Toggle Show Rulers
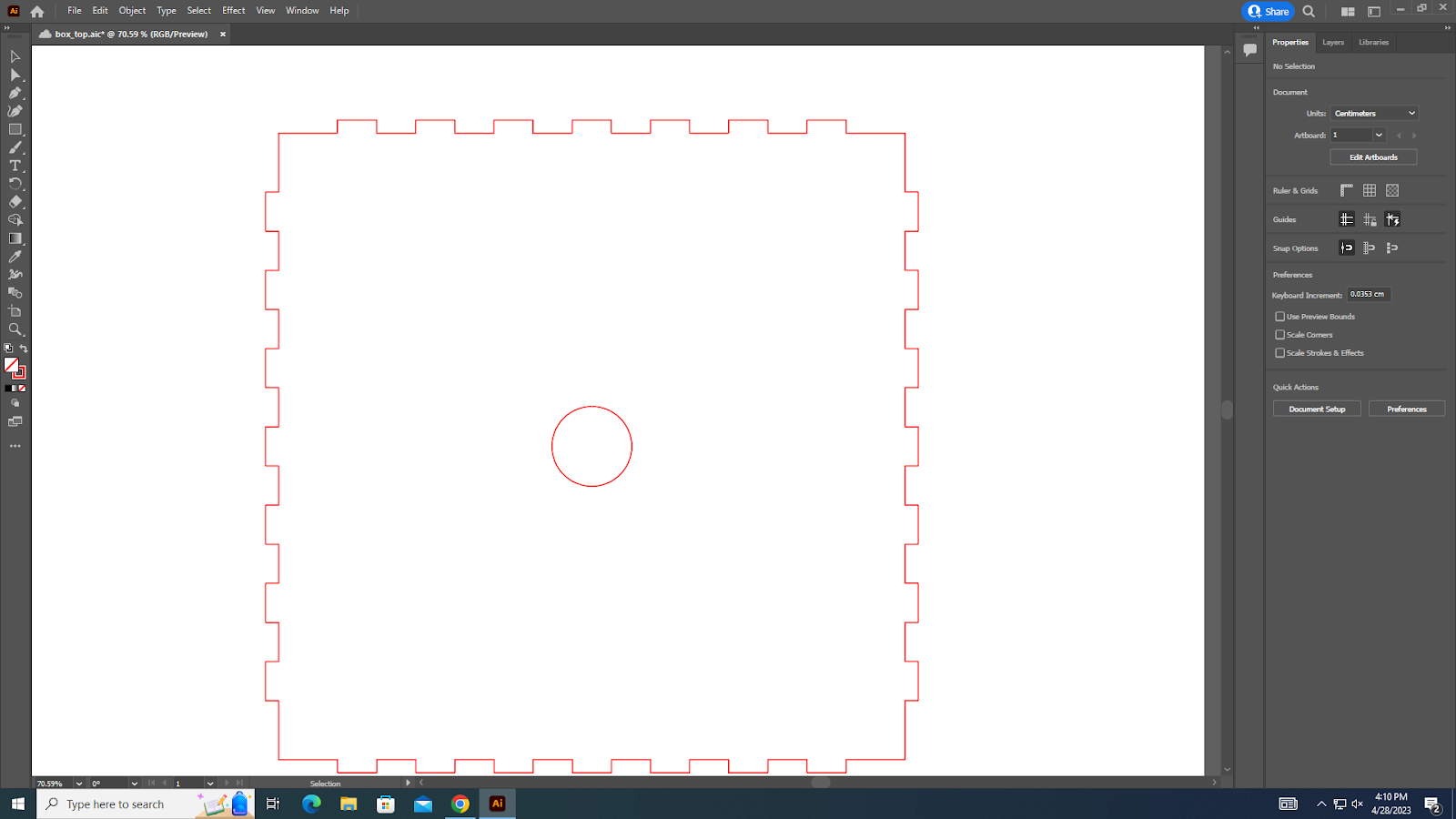Viewport: 1456px width, 819px height. click(1347, 190)
